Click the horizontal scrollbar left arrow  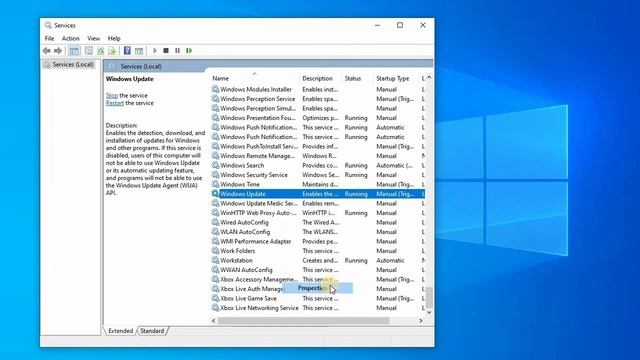click(x=213, y=321)
